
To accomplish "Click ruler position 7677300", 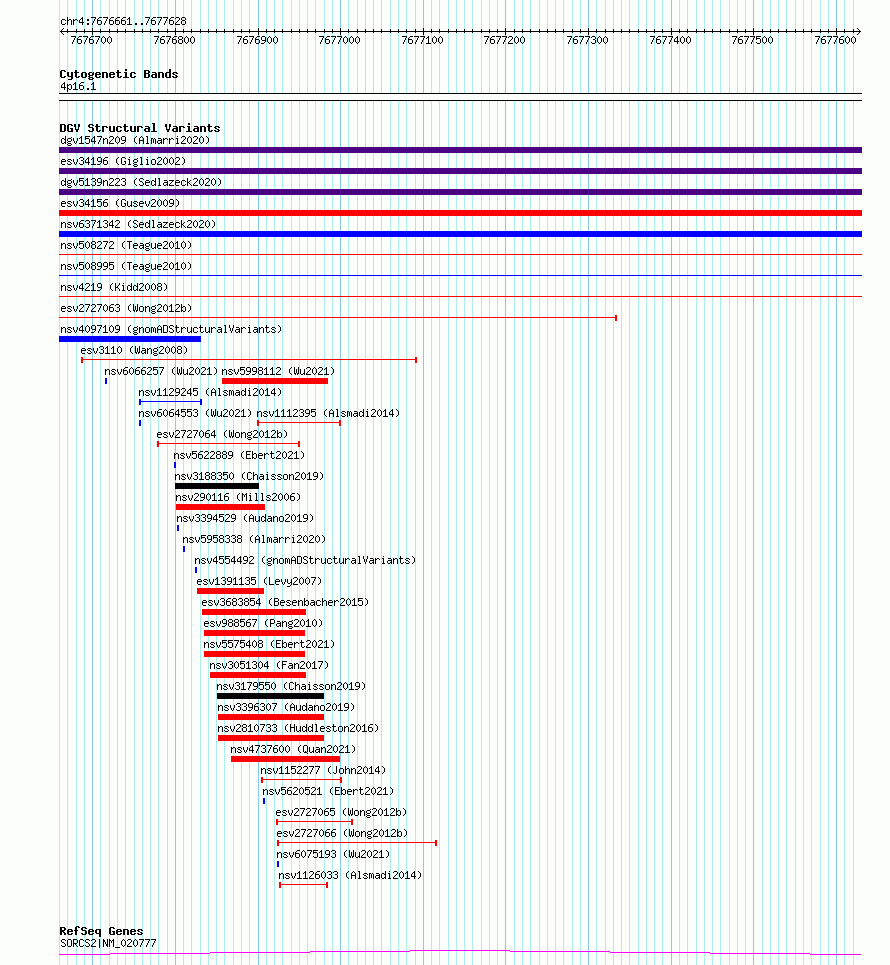I will (x=587, y=40).
